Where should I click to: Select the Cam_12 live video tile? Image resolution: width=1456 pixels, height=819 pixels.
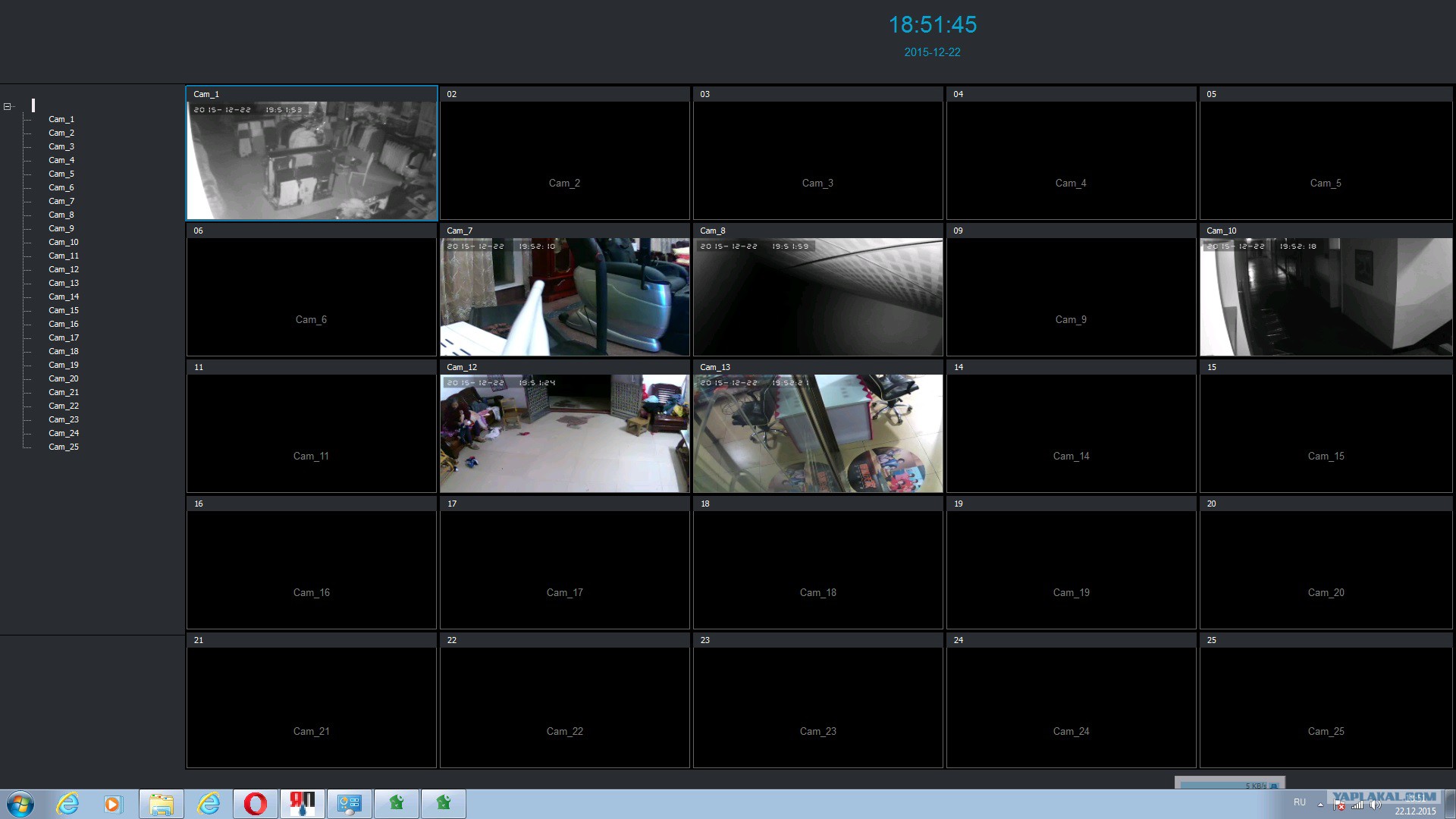coord(564,433)
